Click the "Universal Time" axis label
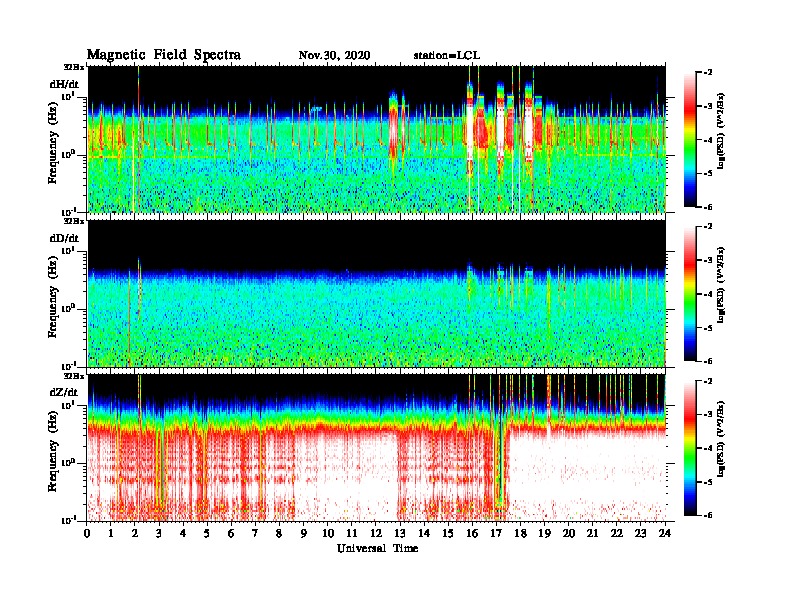 pos(377,548)
